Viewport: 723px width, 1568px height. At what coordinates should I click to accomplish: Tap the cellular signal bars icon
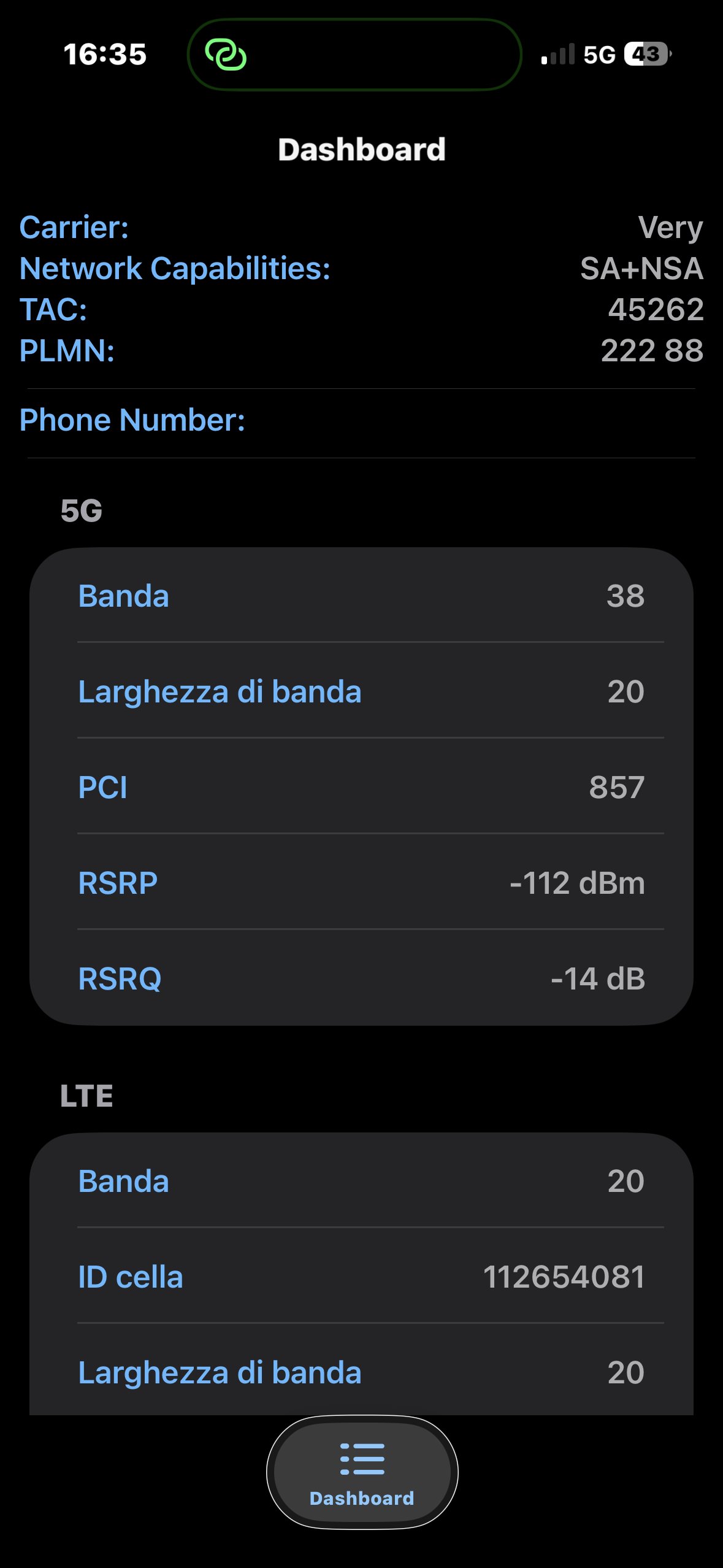click(558, 55)
